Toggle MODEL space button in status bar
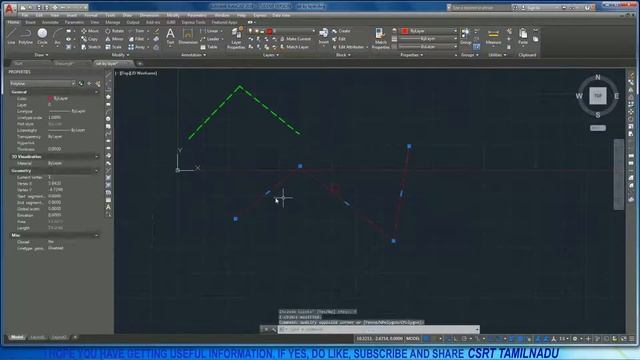This screenshot has width=640, height=360. (413, 339)
